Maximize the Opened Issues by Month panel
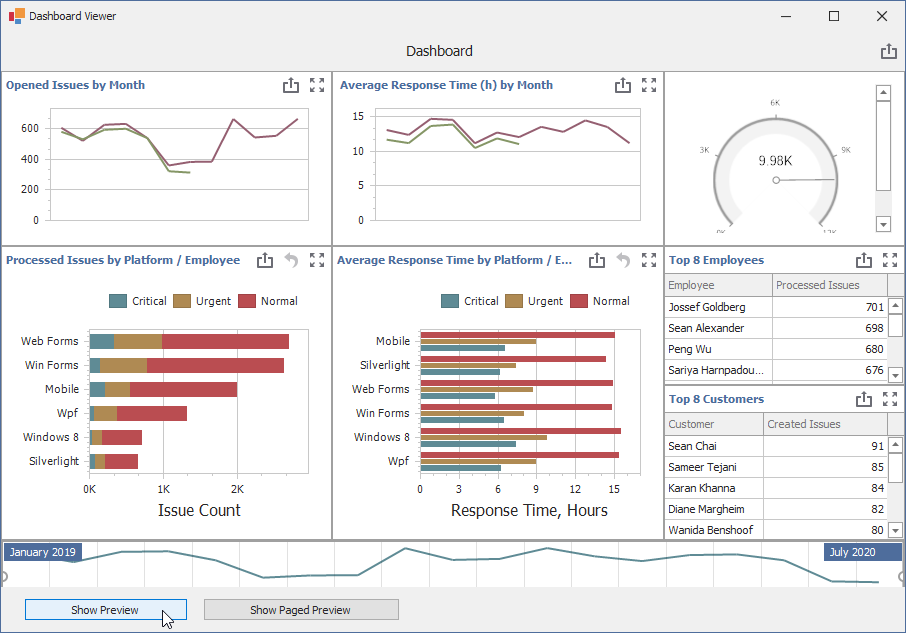This screenshot has height=633, width=906. click(x=317, y=85)
